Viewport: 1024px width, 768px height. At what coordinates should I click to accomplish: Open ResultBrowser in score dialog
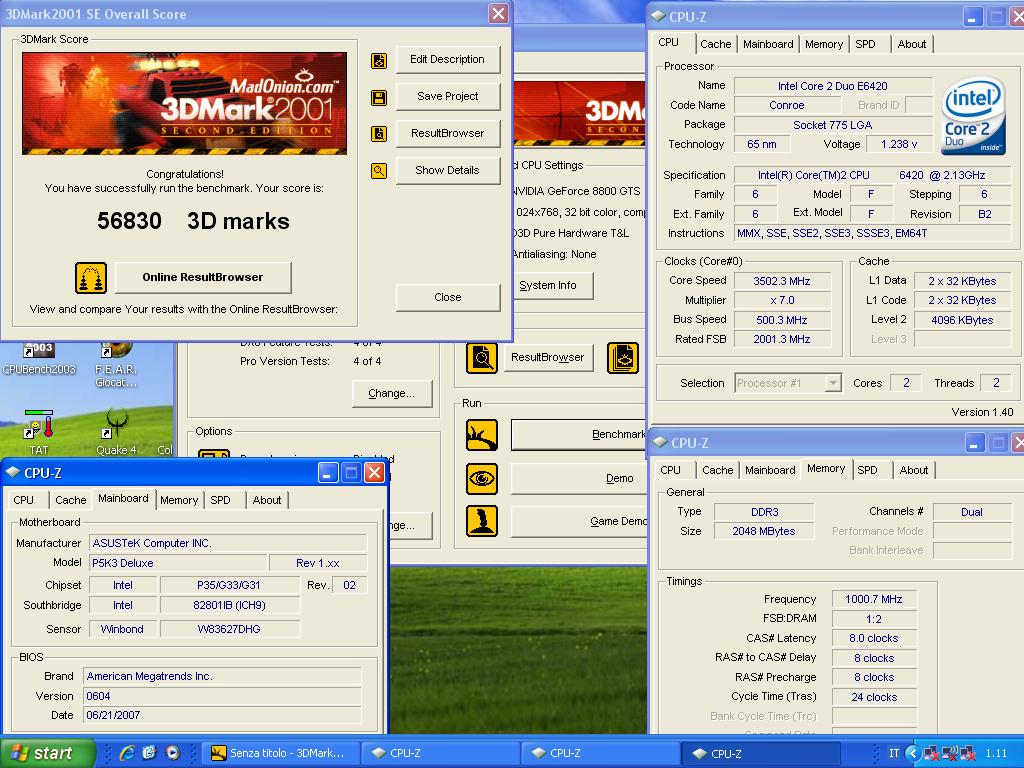(x=447, y=133)
